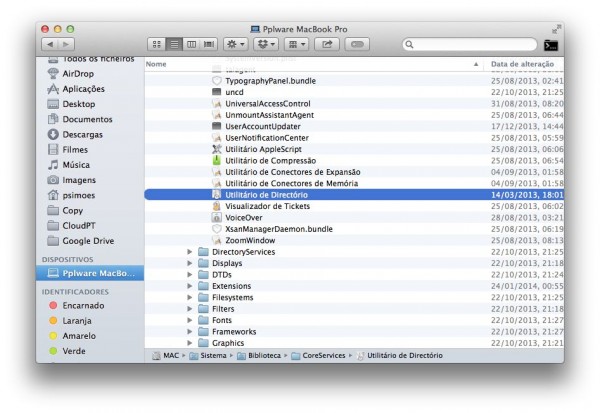This screenshot has height=413, width=600.
Task: Expand the Fonts folder
Action: click(189, 320)
